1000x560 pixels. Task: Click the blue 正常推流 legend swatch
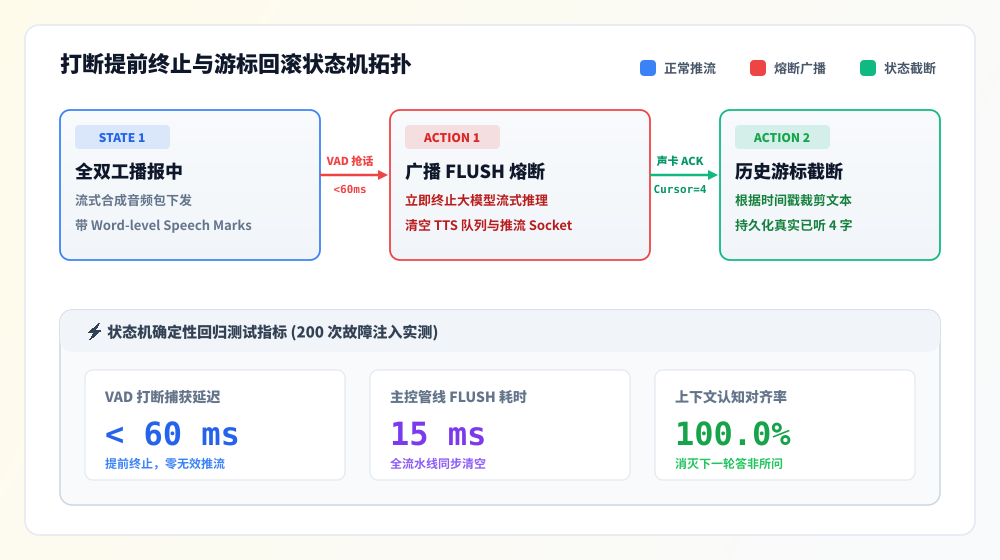point(647,68)
